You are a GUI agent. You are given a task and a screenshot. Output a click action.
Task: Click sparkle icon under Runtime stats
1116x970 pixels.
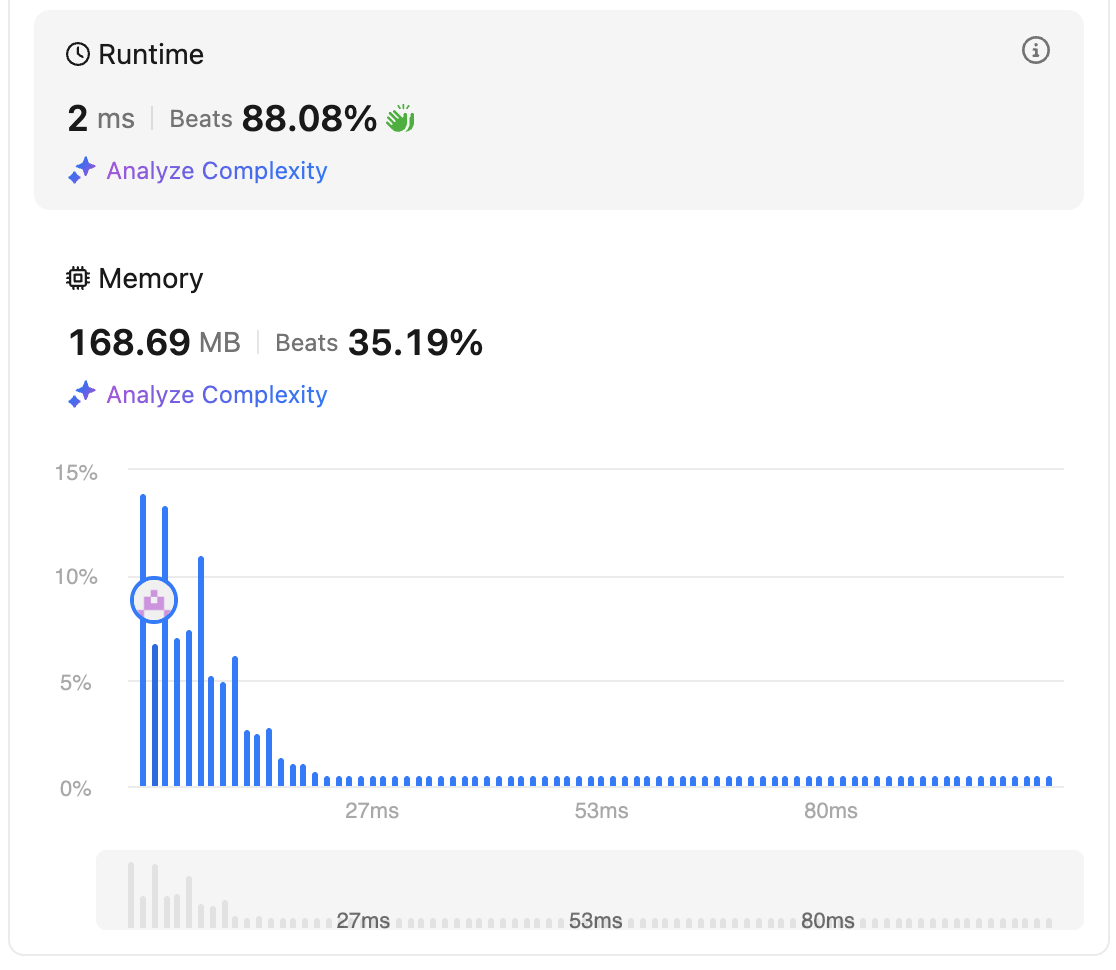click(x=81, y=171)
